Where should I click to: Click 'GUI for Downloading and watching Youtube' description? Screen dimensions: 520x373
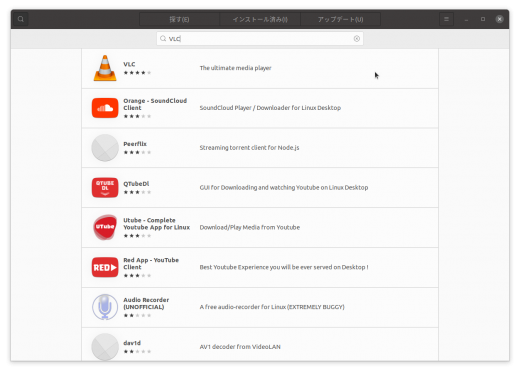click(284, 187)
